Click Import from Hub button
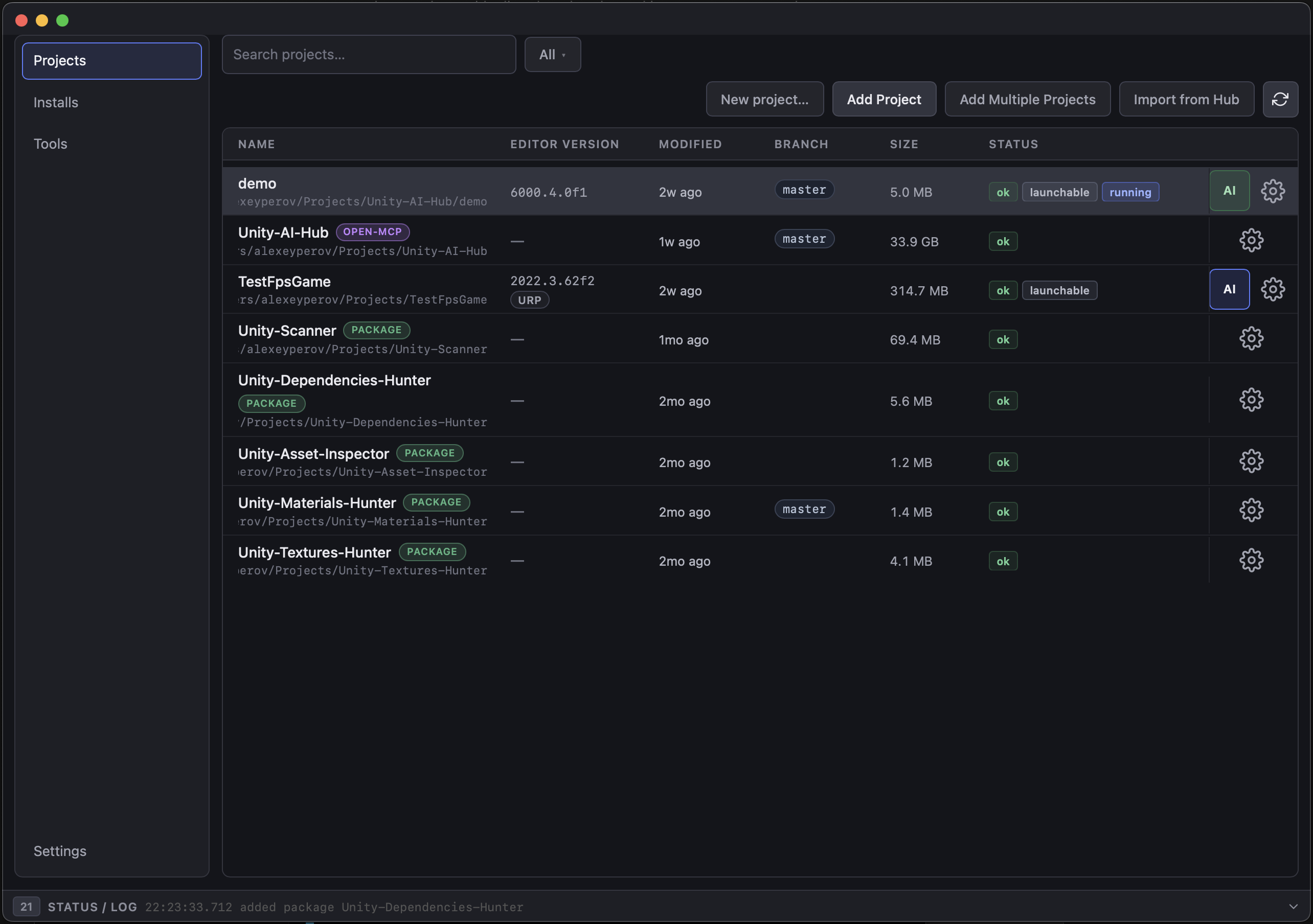 (1186, 100)
